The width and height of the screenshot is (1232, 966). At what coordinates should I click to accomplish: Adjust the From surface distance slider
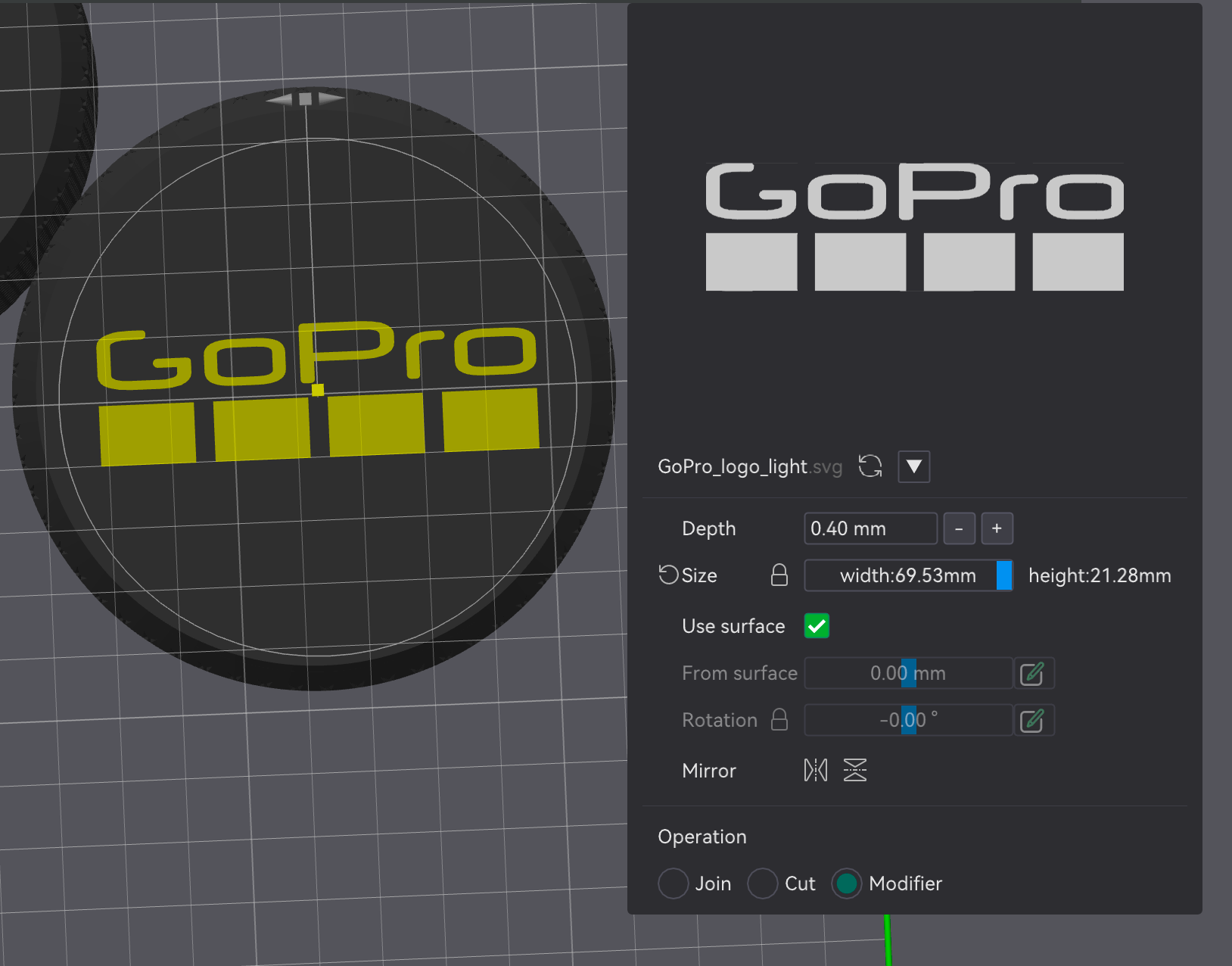pyautogui.click(x=908, y=673)
